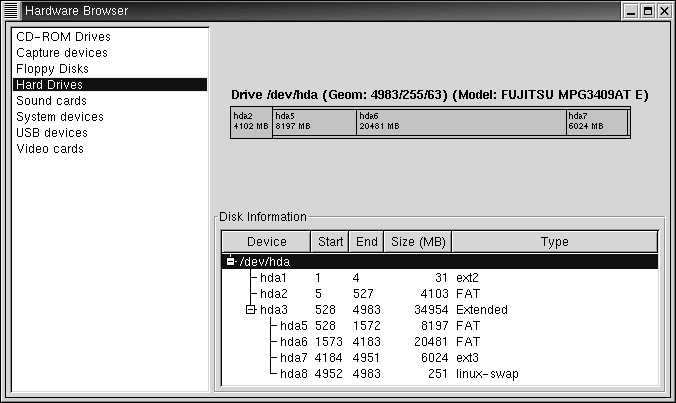Collapse the /dev/hda tree node
Screen dimensions: 676x403
[x=231, y=262]
